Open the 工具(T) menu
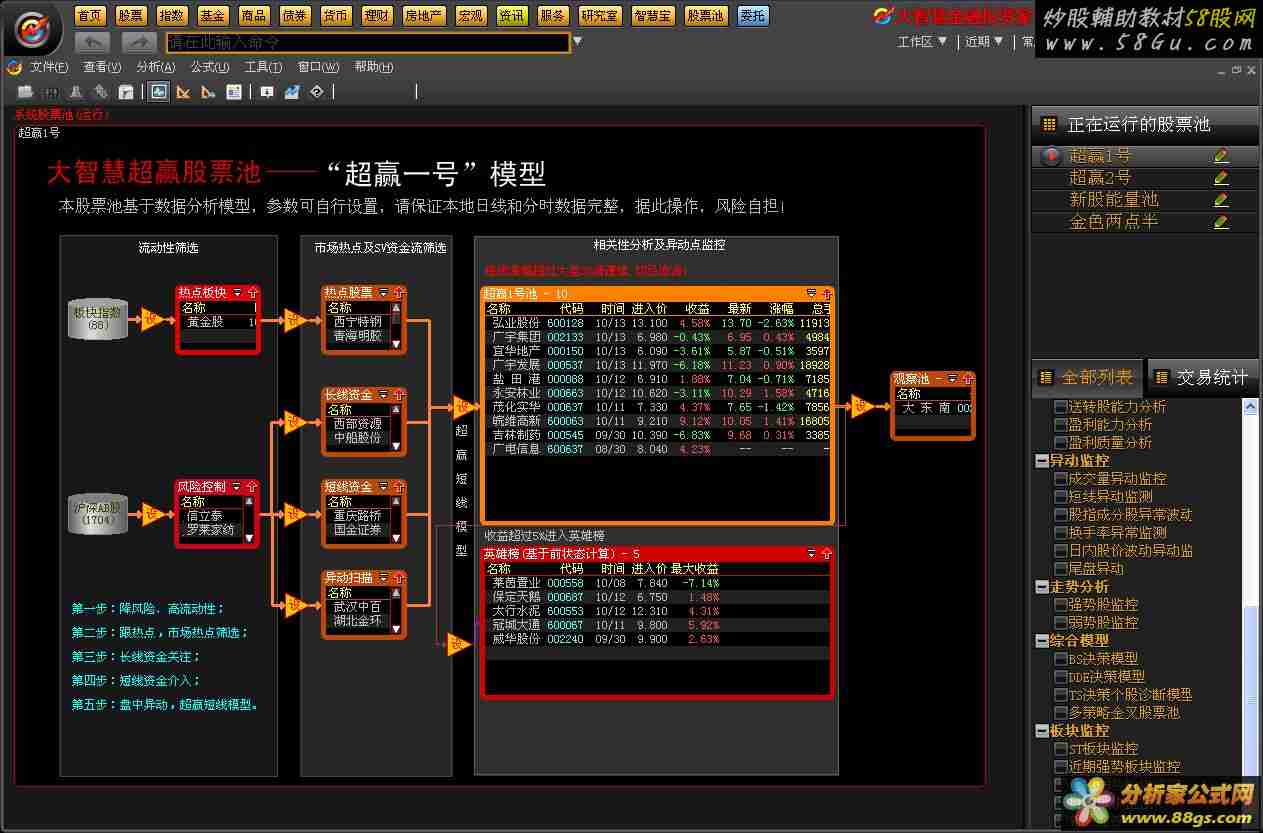Image resolution: width=1263 pixels, height=833 pixels. point(263,67)
